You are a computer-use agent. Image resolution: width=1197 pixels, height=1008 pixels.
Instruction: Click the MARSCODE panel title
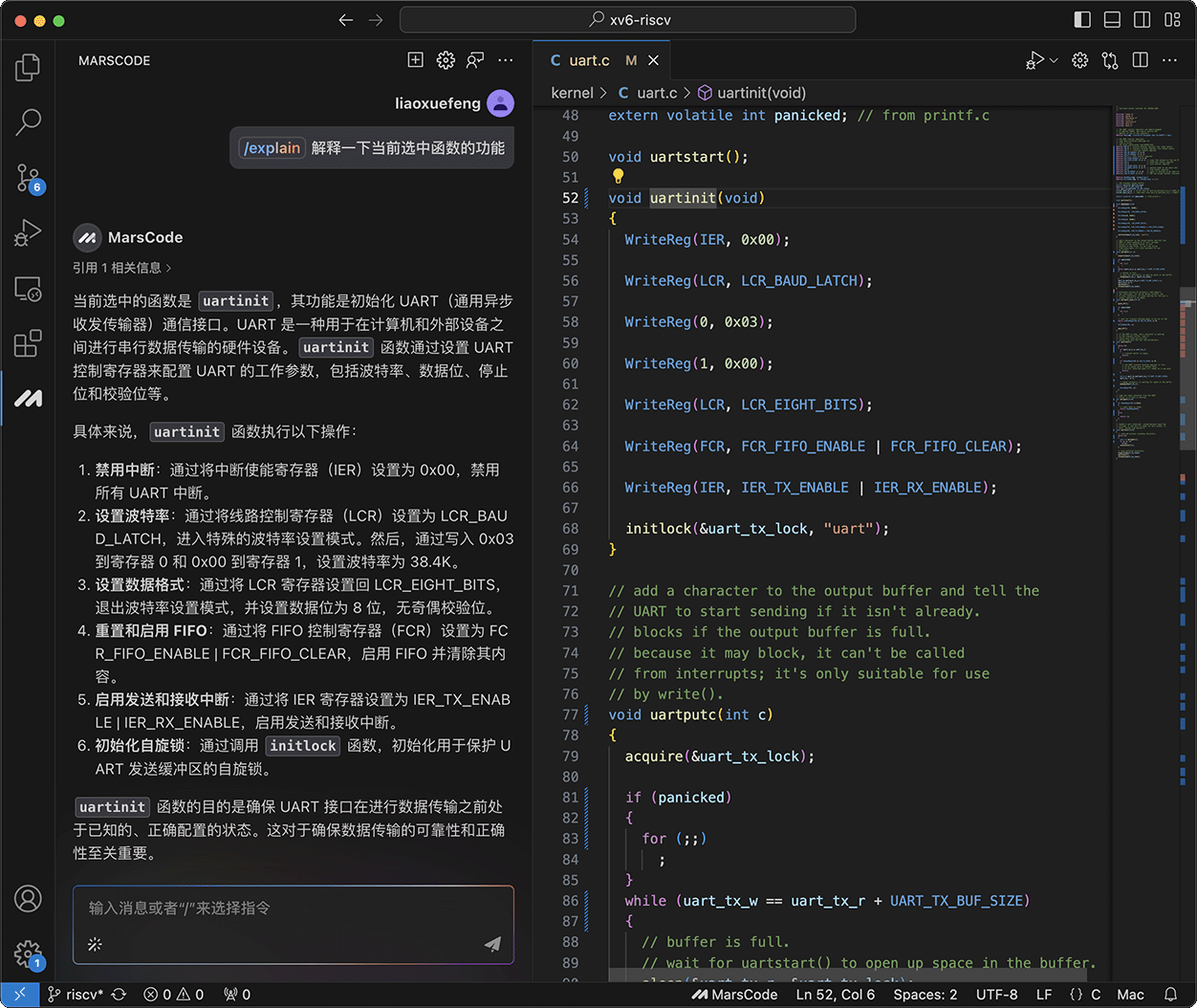(114, 60)
